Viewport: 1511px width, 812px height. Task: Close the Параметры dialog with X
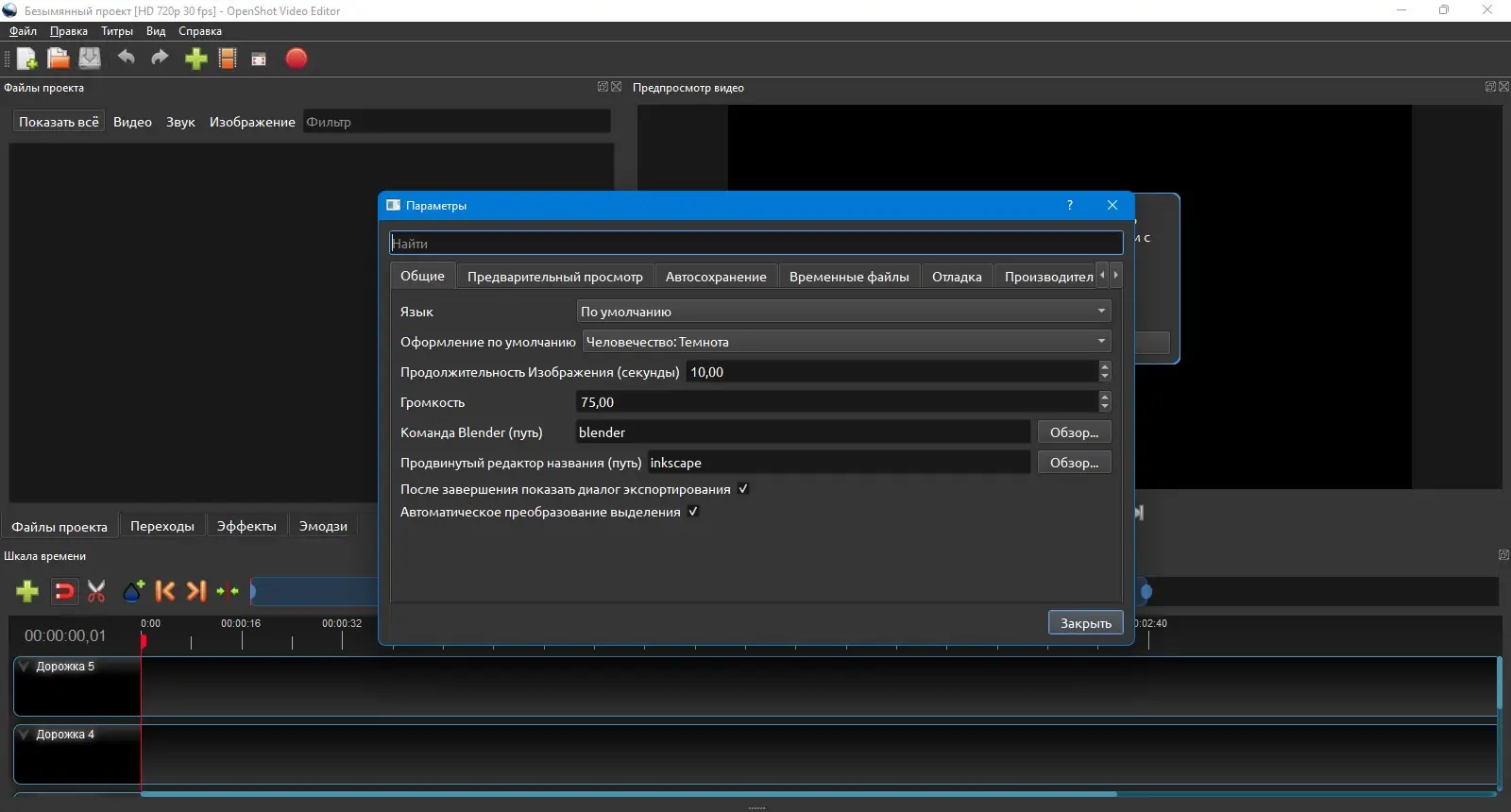pos(1112,205)
